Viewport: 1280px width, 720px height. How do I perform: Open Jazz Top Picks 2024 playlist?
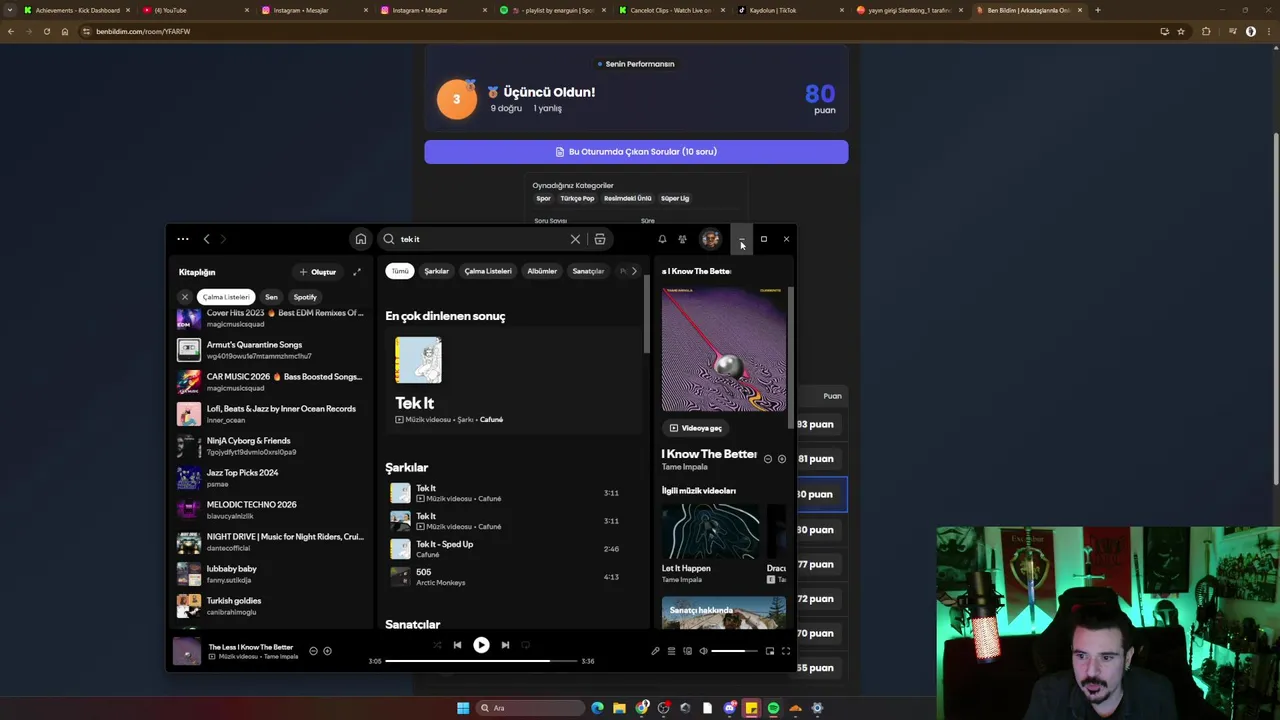(x=271, y=477)
